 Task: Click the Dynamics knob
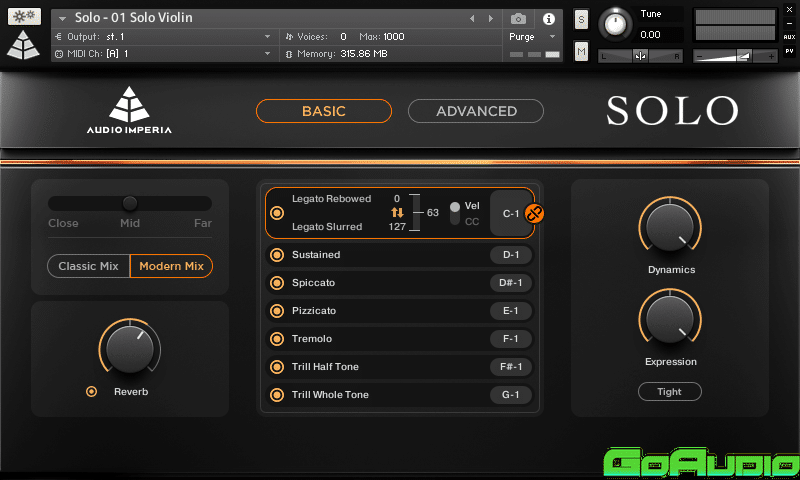click(670, 226)
